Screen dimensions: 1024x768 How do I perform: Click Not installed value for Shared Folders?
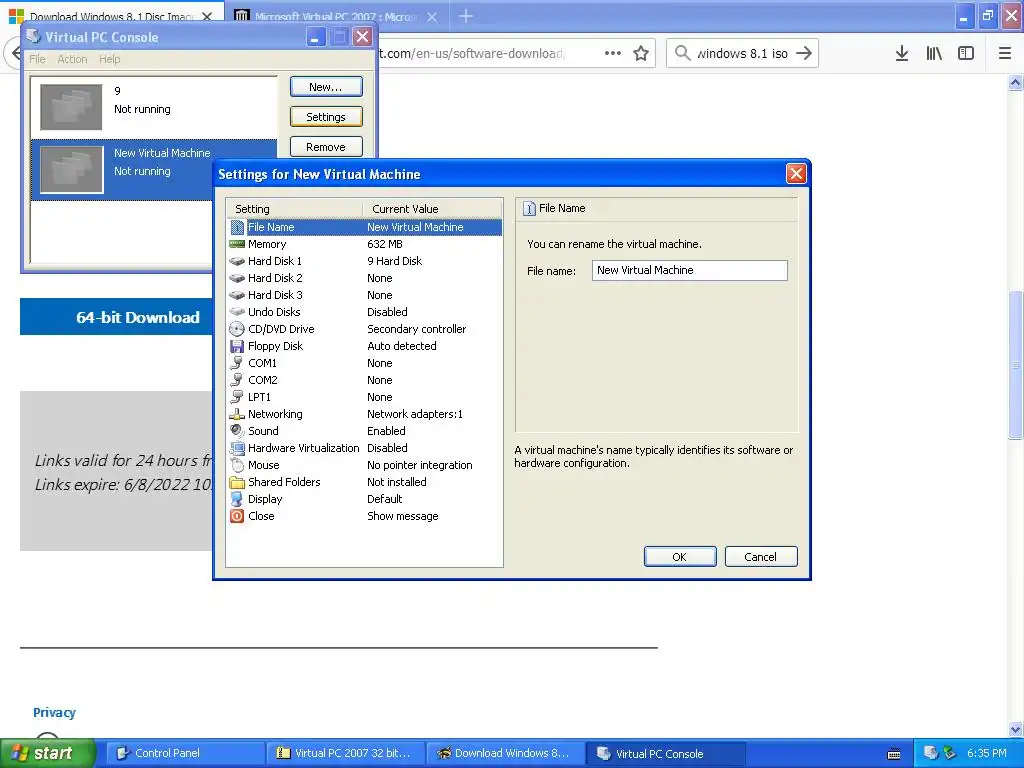tap(396, 482)
